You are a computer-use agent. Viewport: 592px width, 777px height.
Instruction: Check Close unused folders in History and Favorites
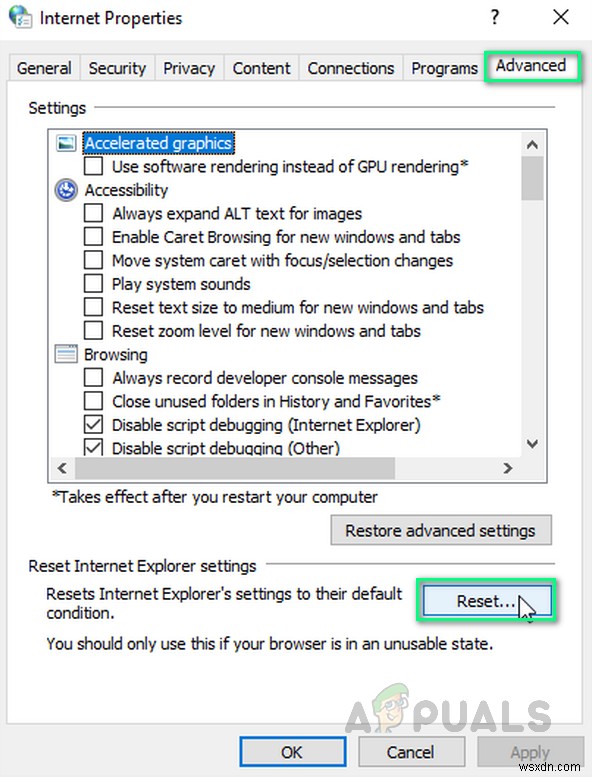point(93,401)
